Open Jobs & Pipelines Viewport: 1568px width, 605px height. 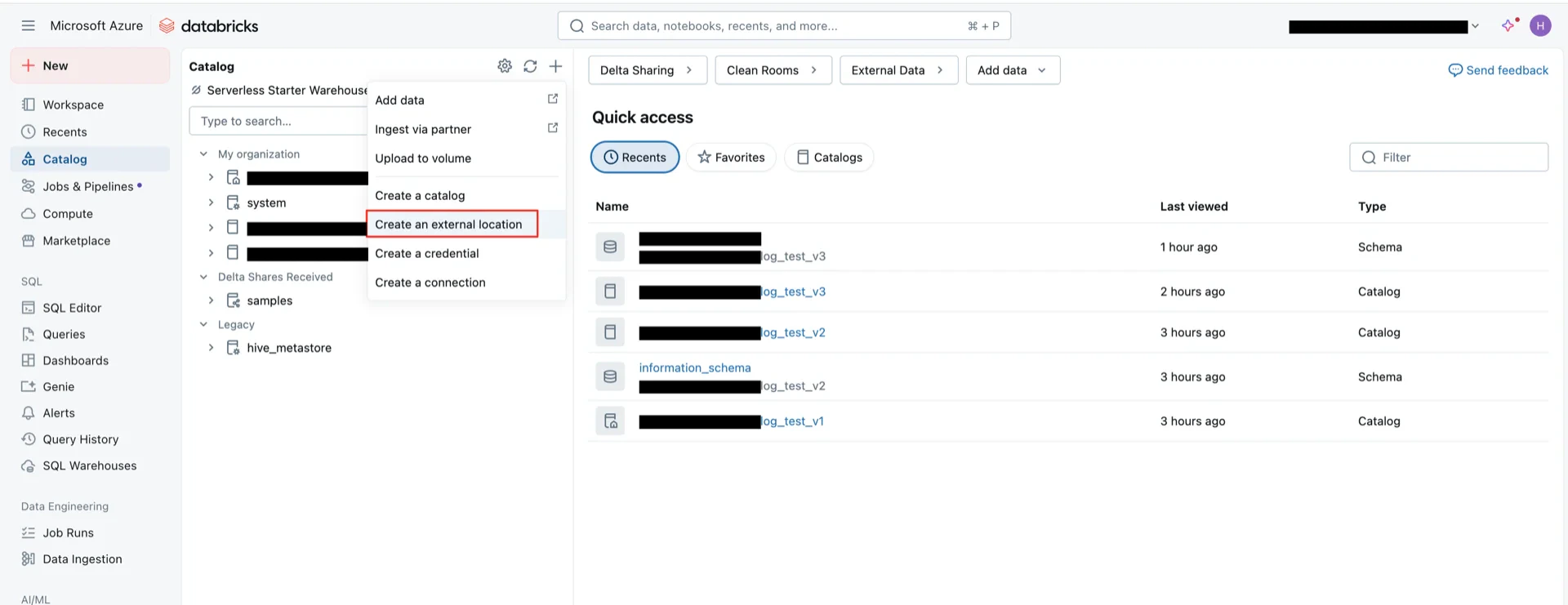tap(90, 186)
